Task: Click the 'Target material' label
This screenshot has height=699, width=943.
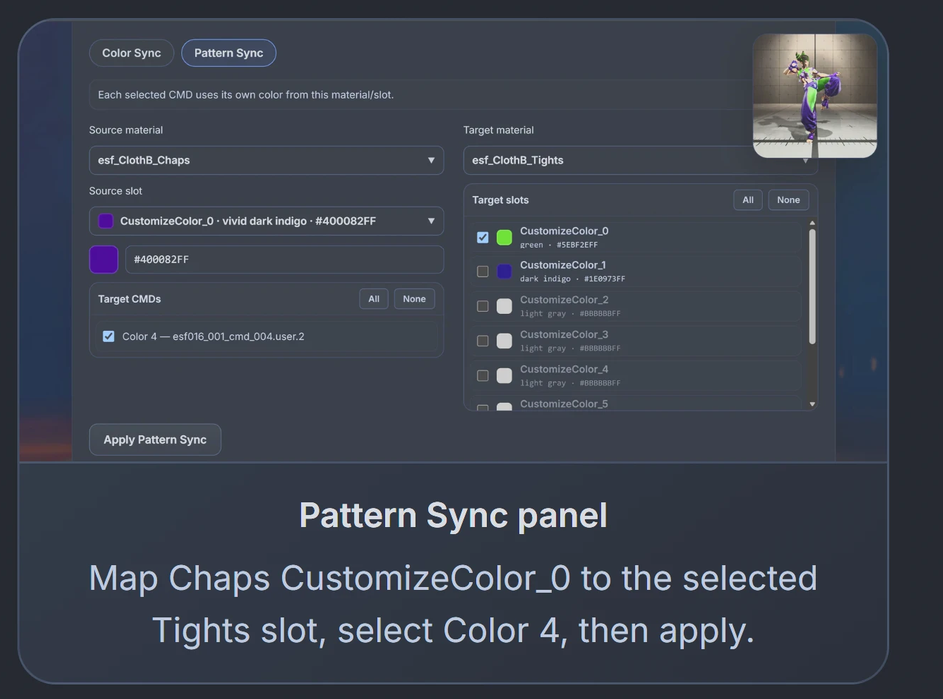Action: pos(498,130)
